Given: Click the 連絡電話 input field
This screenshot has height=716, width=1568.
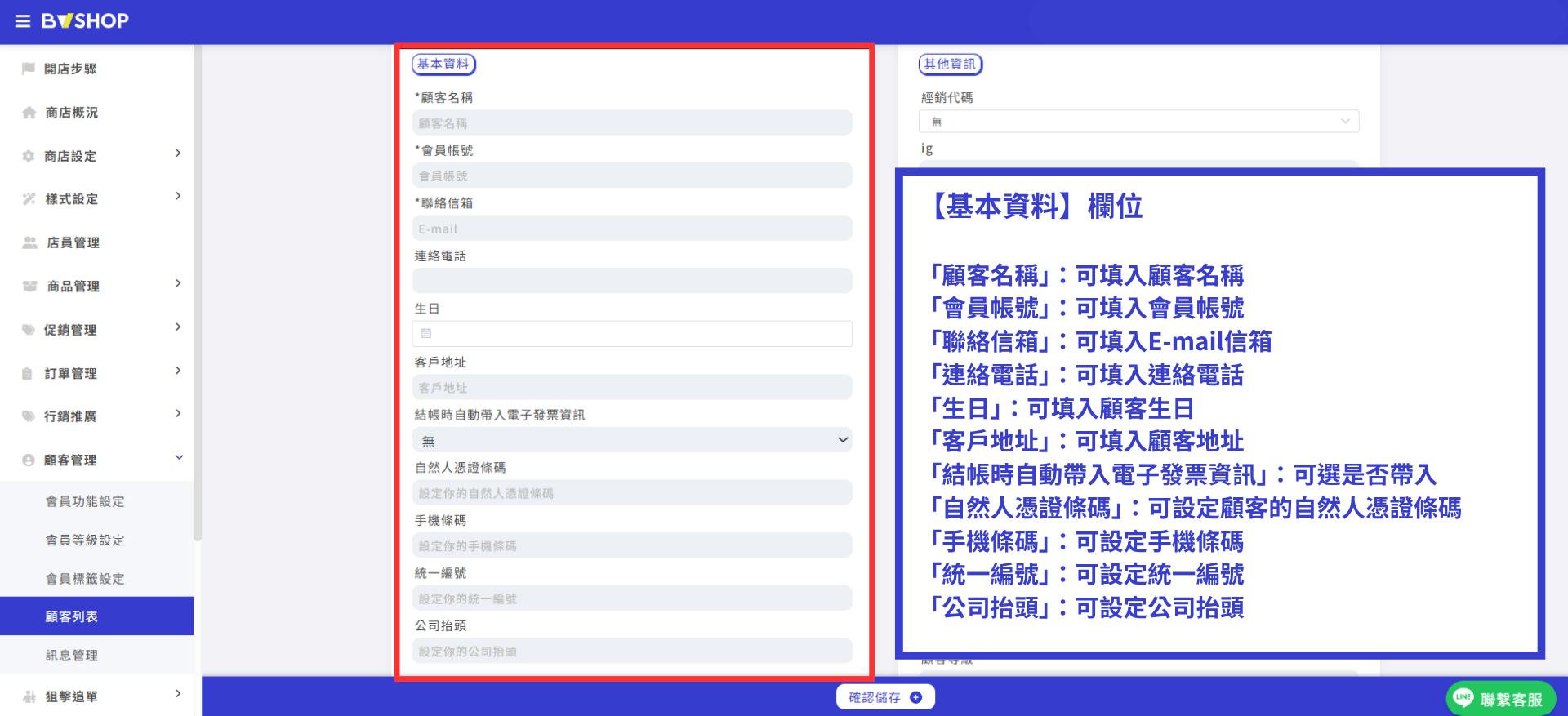Looking at the screenshot, I should [632, 281].
